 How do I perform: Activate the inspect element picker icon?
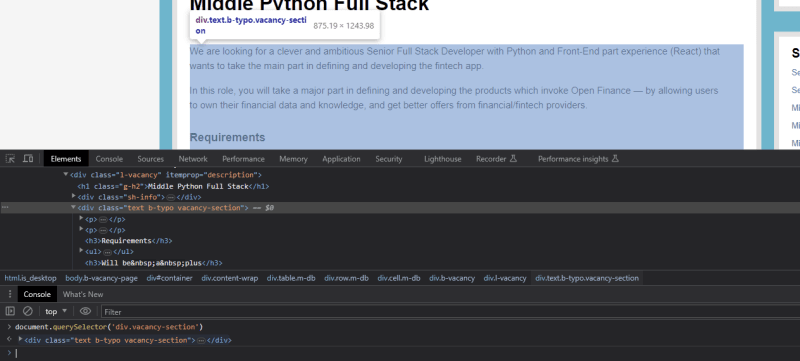[x=10, y=159]
